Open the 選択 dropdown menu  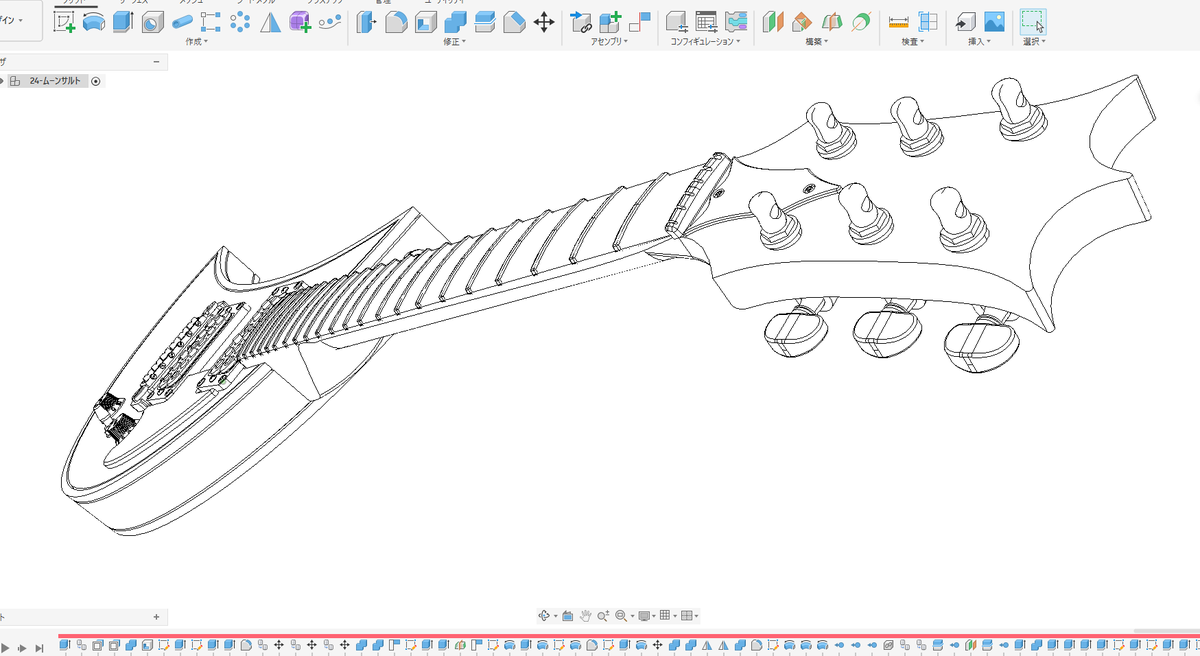click(1034, 42)
